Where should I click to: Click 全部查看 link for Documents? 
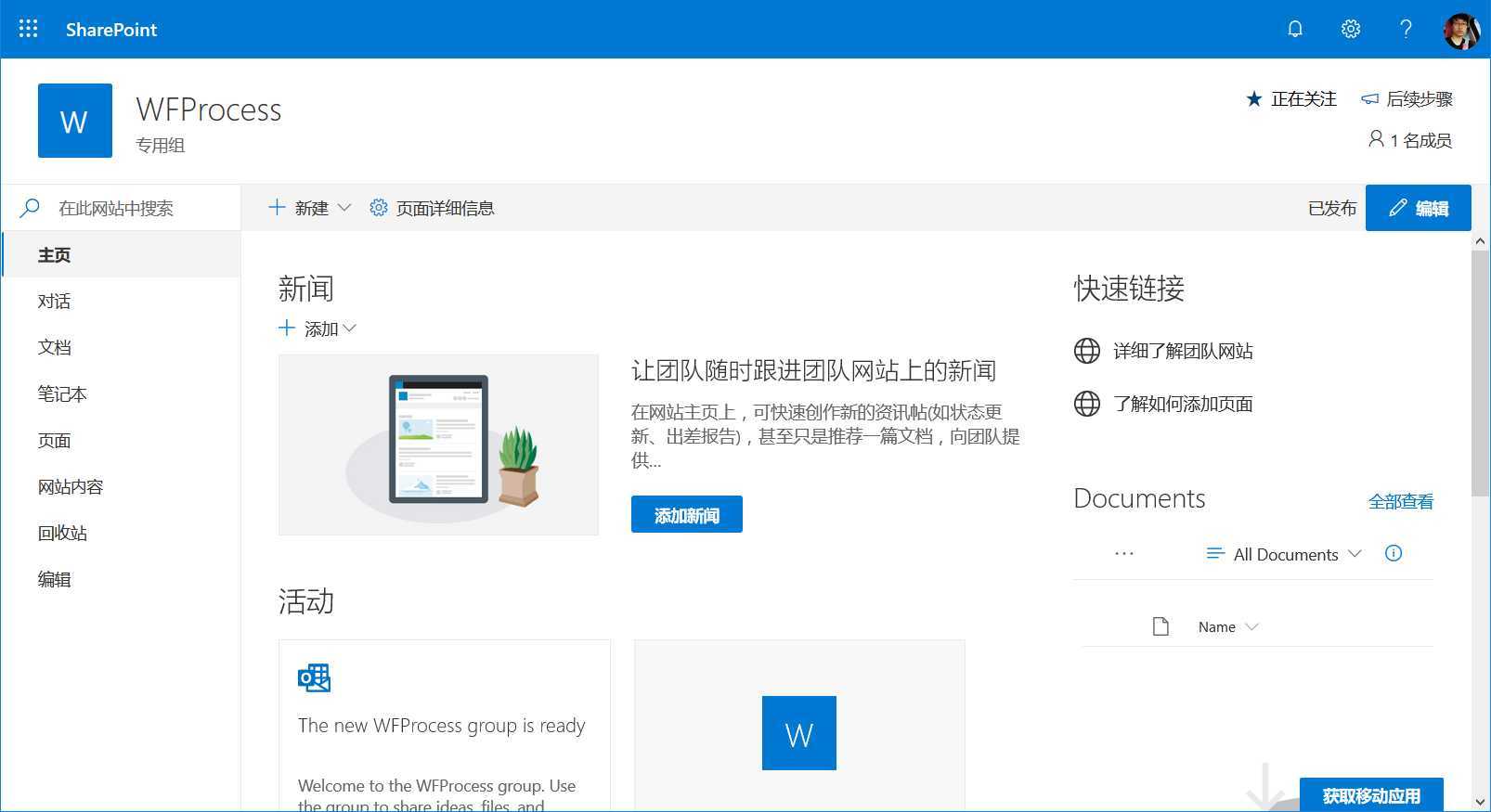coord(1401,501)
